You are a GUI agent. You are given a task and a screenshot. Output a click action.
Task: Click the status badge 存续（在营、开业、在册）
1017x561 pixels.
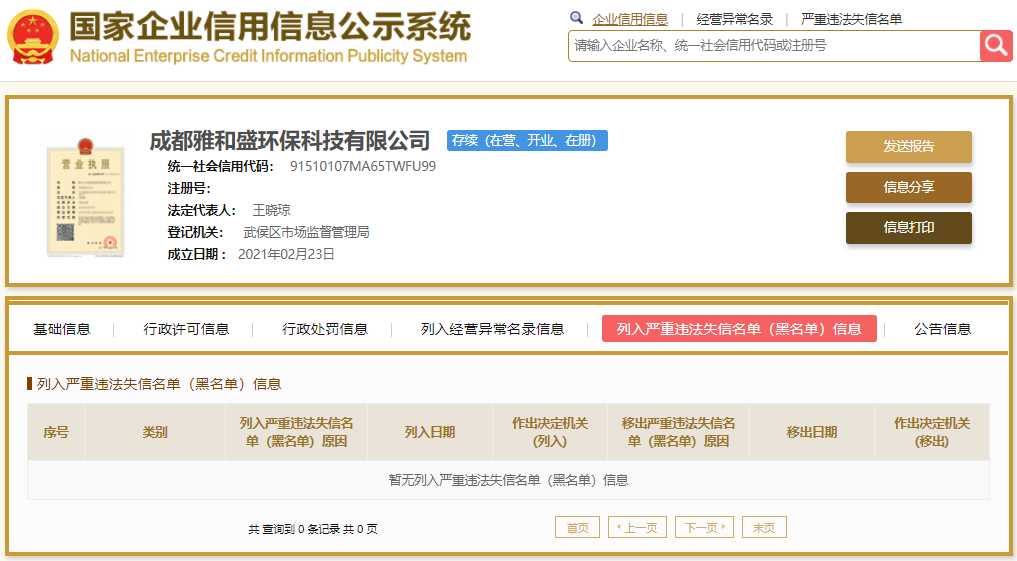(x=527, y=140)
